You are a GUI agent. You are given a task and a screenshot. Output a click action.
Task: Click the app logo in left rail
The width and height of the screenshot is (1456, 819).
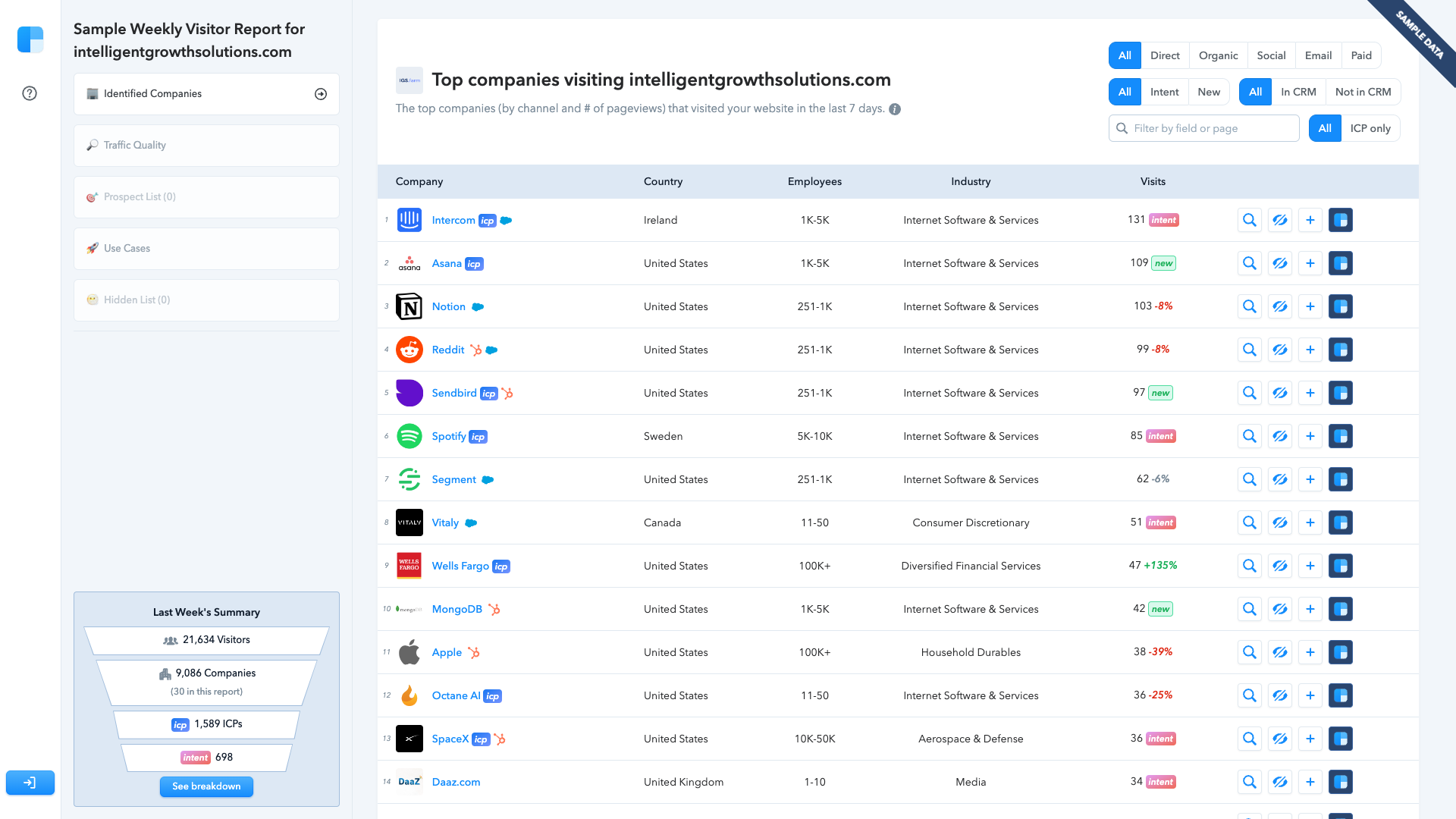(30, 39)
